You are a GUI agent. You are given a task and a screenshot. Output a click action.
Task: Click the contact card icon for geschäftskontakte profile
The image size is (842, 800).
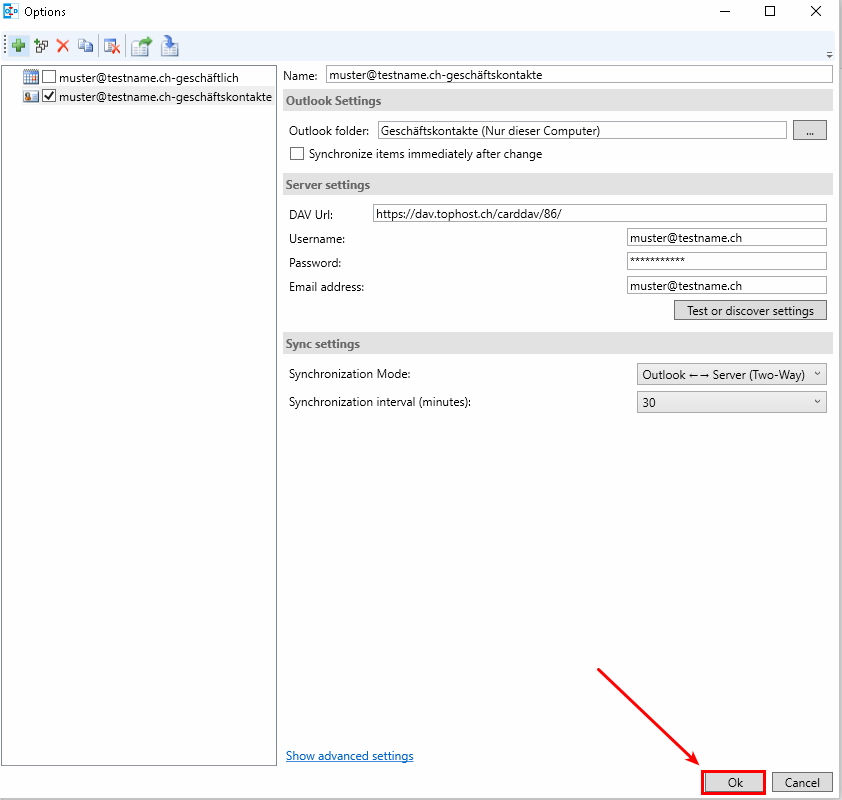click(x=31, y=97)
